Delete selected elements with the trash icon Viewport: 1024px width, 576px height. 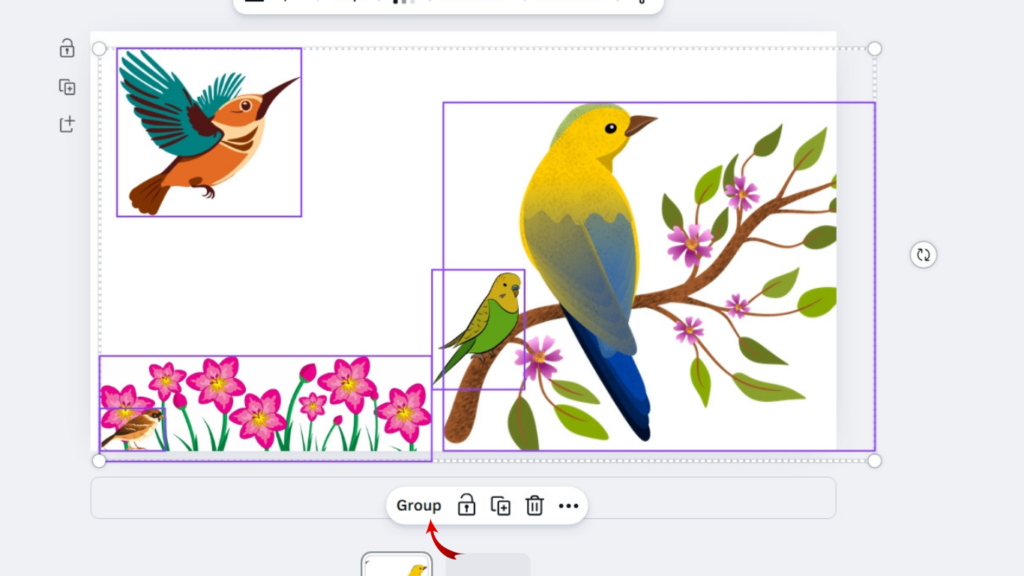pos(535,506)
